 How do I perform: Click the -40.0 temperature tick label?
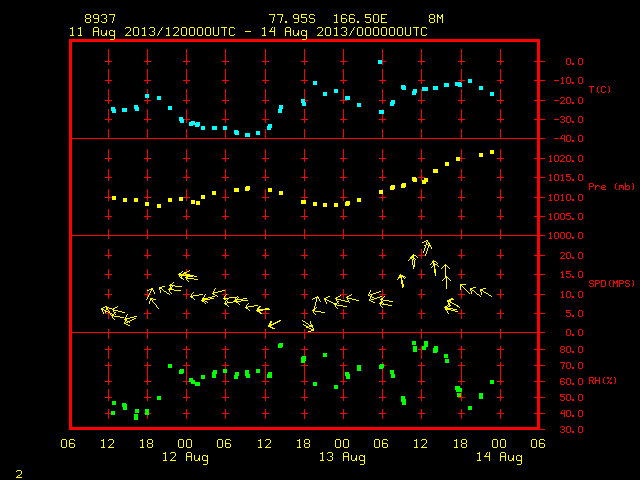(x=569, y=139)
